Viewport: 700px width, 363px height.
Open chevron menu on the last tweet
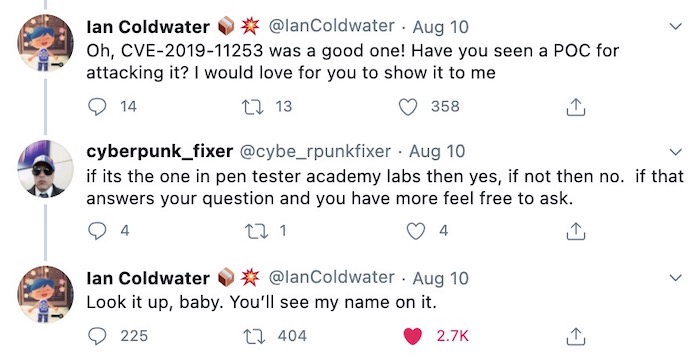[x=676, y=278]
